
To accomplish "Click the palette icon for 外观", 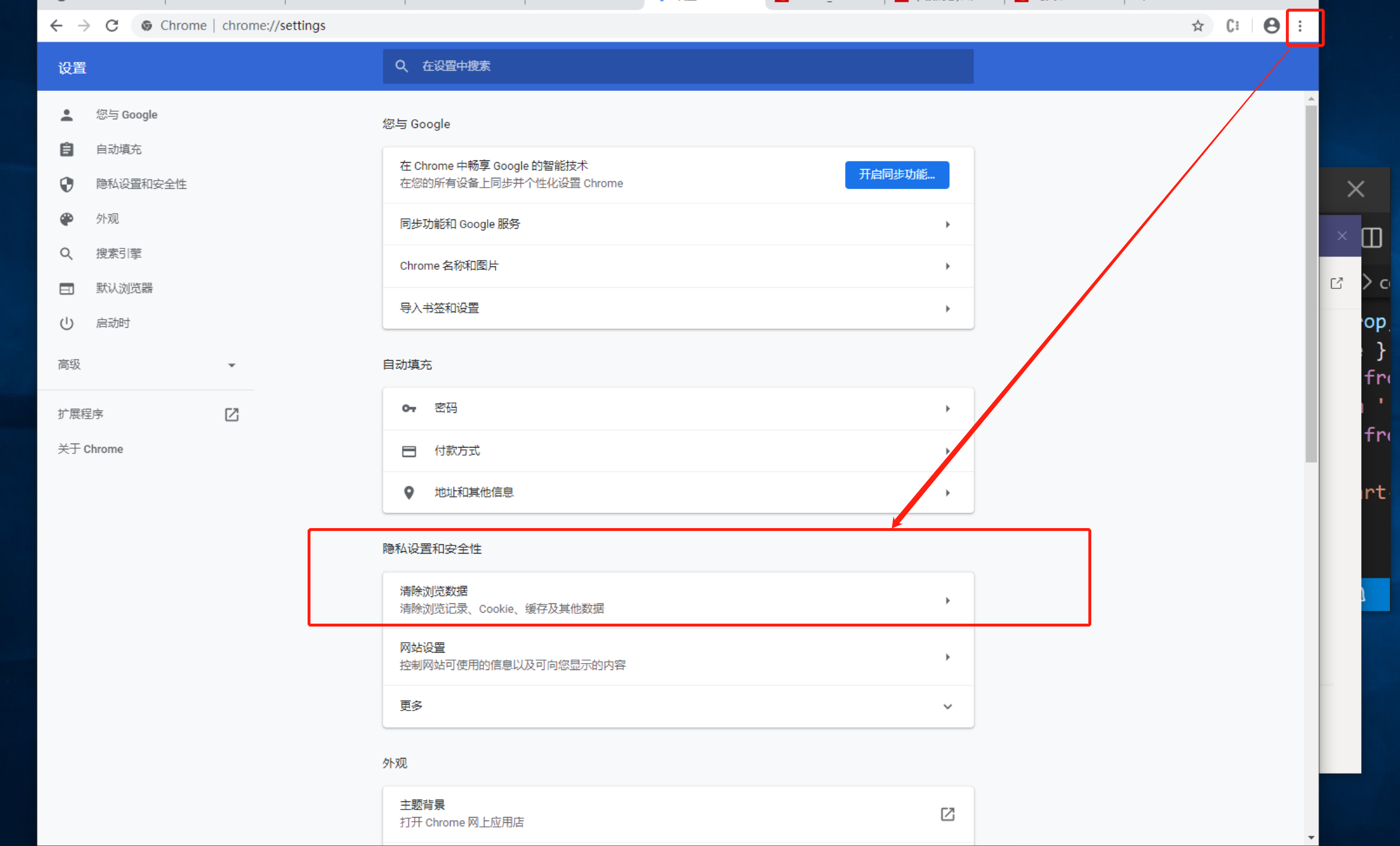I will pyautogui.click(x=67, y=219).
